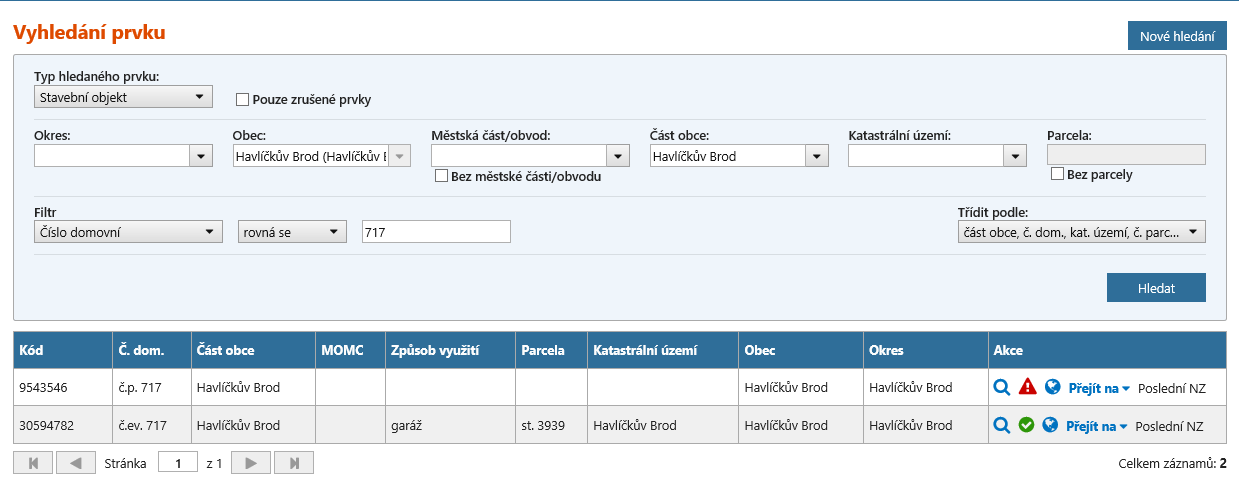Open the Třídit podle sort dropdown

tap(1080, 232)
